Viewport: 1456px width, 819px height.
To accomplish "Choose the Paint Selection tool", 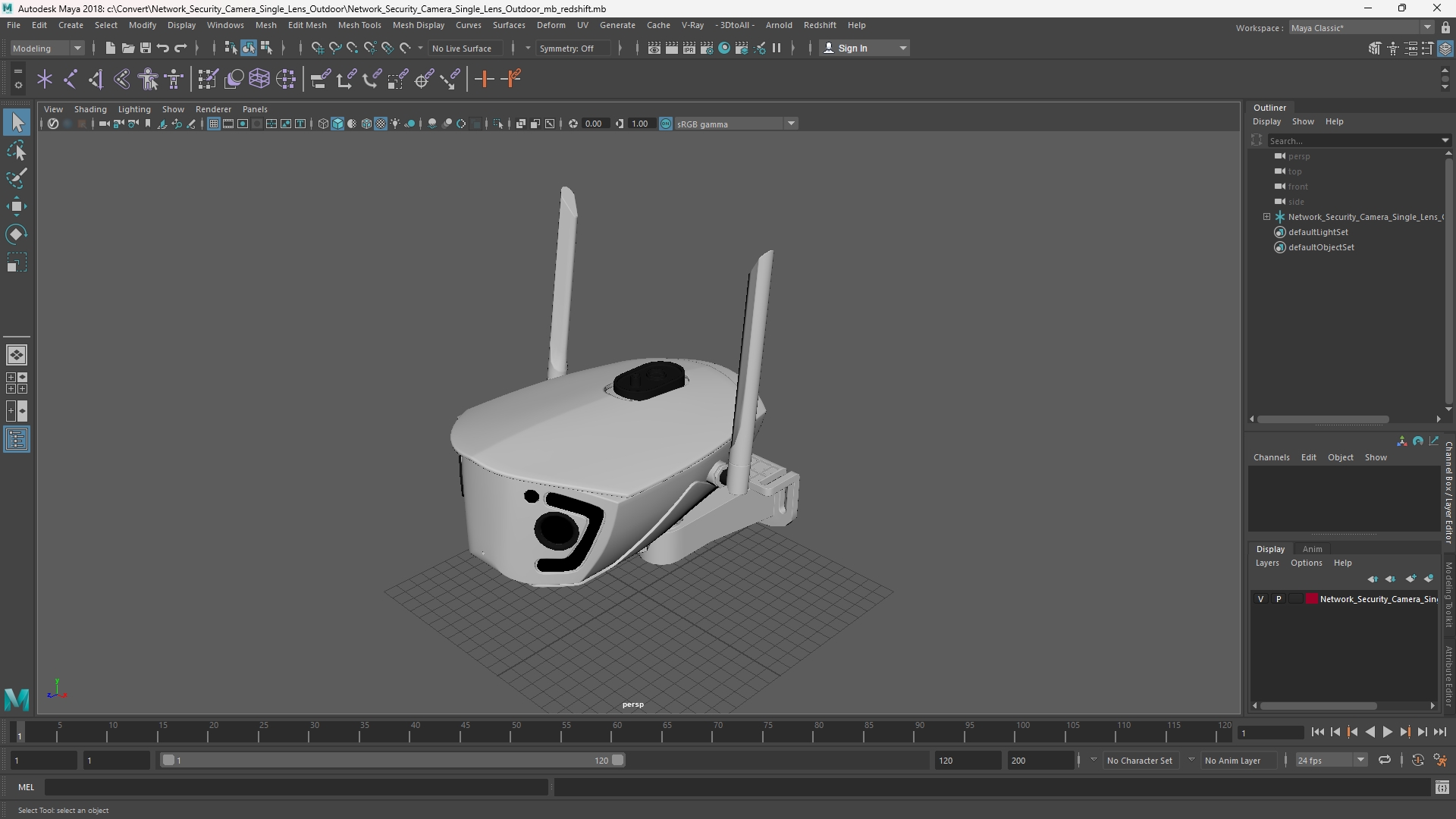I will pos(17,178).
